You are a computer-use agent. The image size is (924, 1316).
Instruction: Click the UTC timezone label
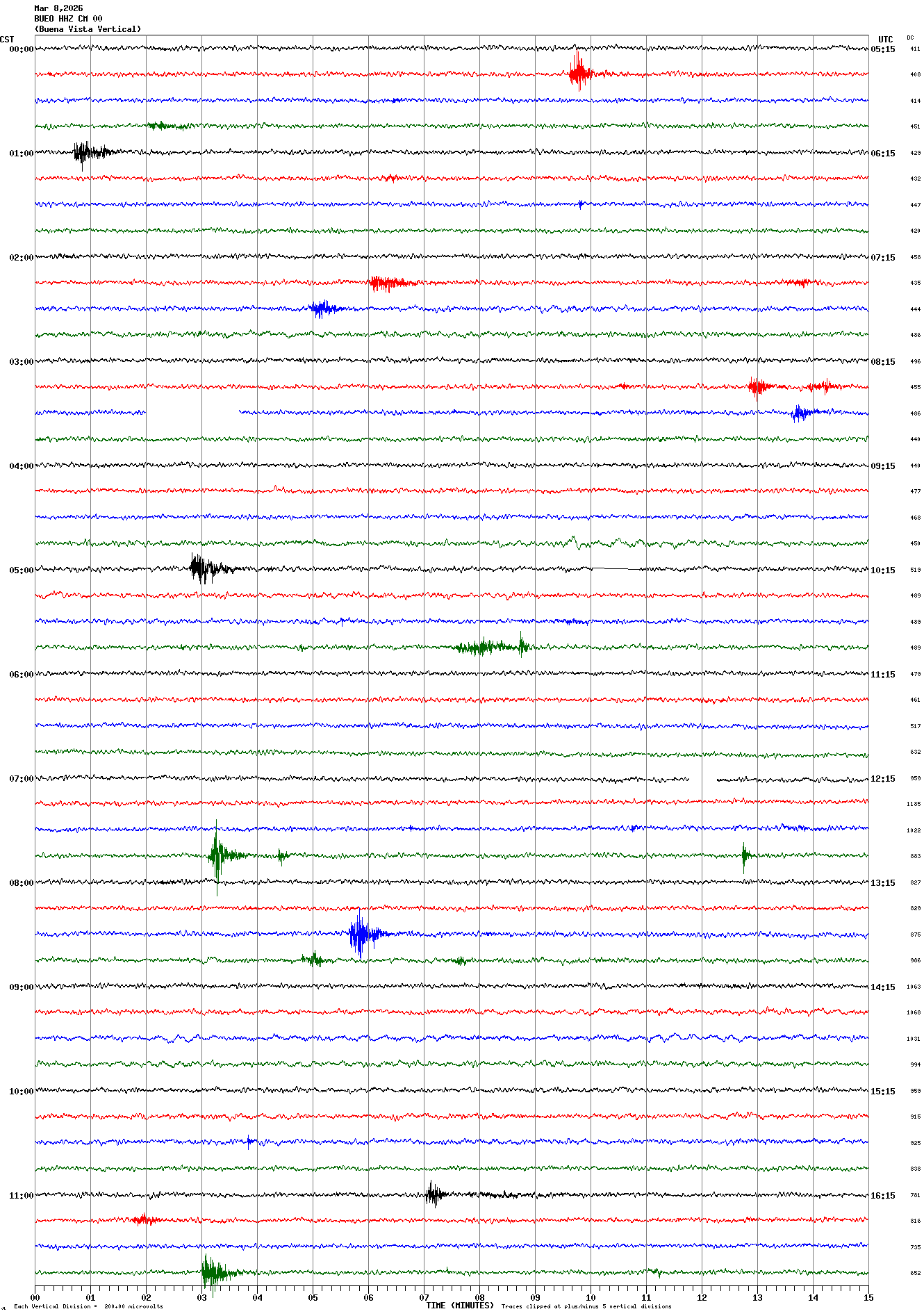coord(885,40)
